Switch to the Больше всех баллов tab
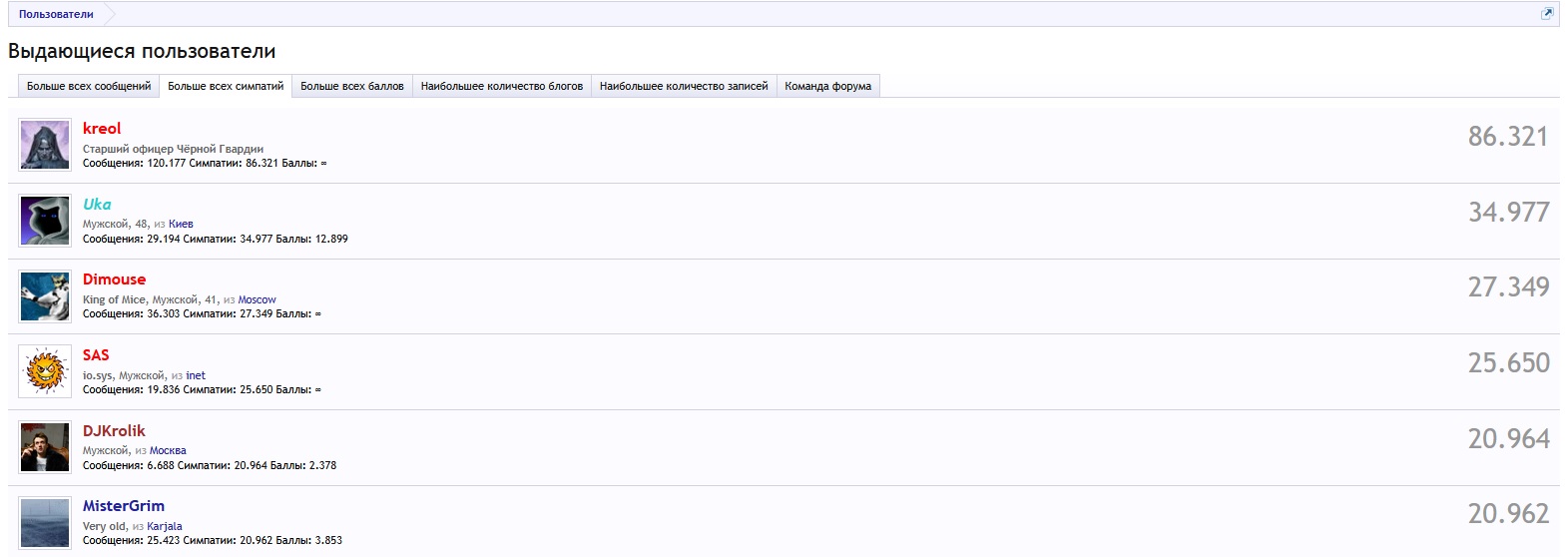This screenshot has height=557, width=1568. (x=352, y=86)
